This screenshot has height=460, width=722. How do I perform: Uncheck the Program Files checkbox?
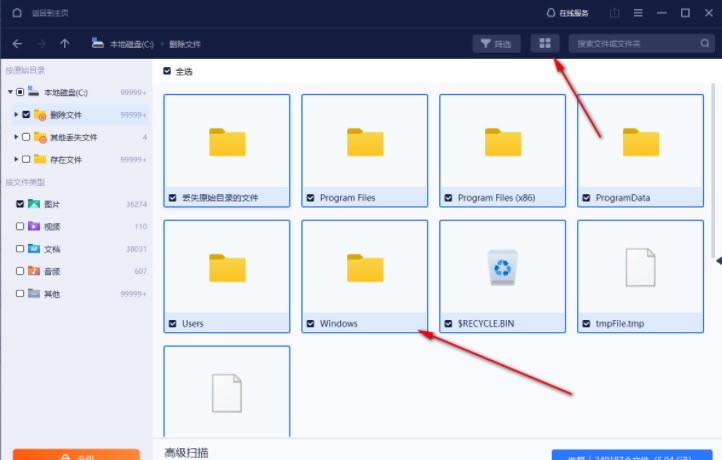click(310, 198)
